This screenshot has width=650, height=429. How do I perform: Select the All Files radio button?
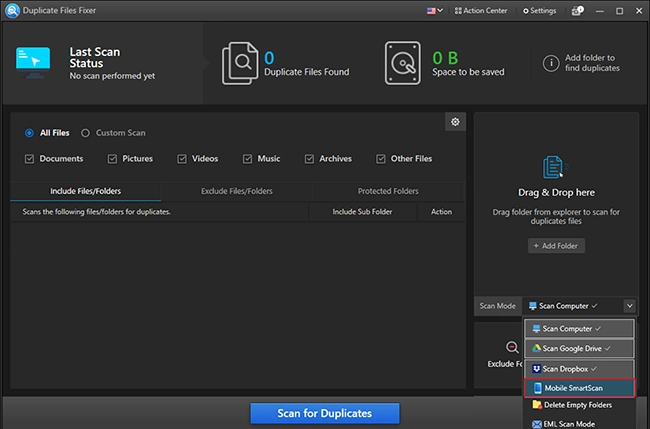pos(29,133)
